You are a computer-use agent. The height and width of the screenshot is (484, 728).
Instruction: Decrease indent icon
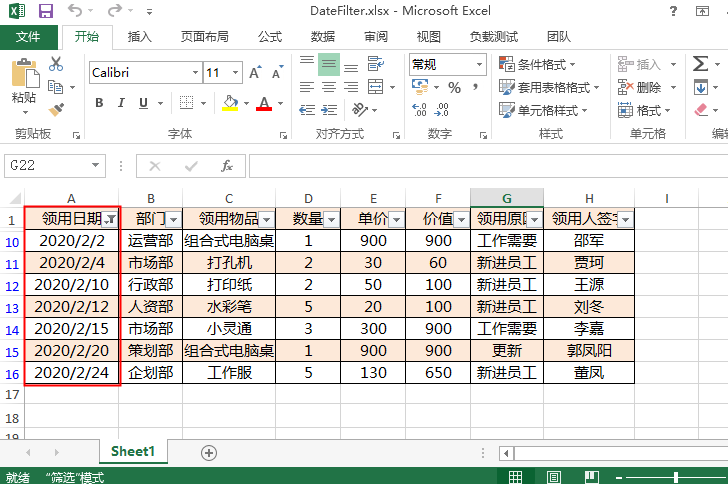(x=307, y=110)
